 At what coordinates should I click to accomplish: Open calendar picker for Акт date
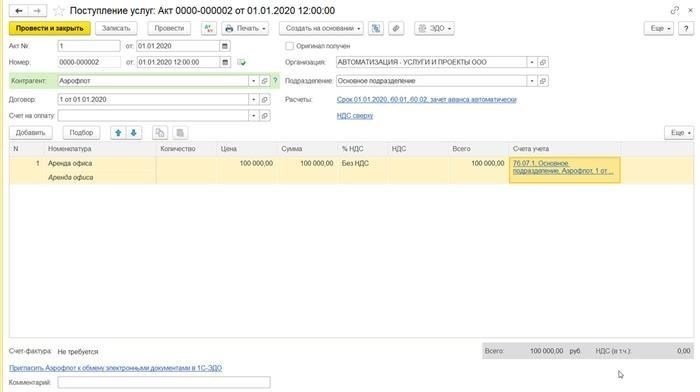click(x=225, y=46)
